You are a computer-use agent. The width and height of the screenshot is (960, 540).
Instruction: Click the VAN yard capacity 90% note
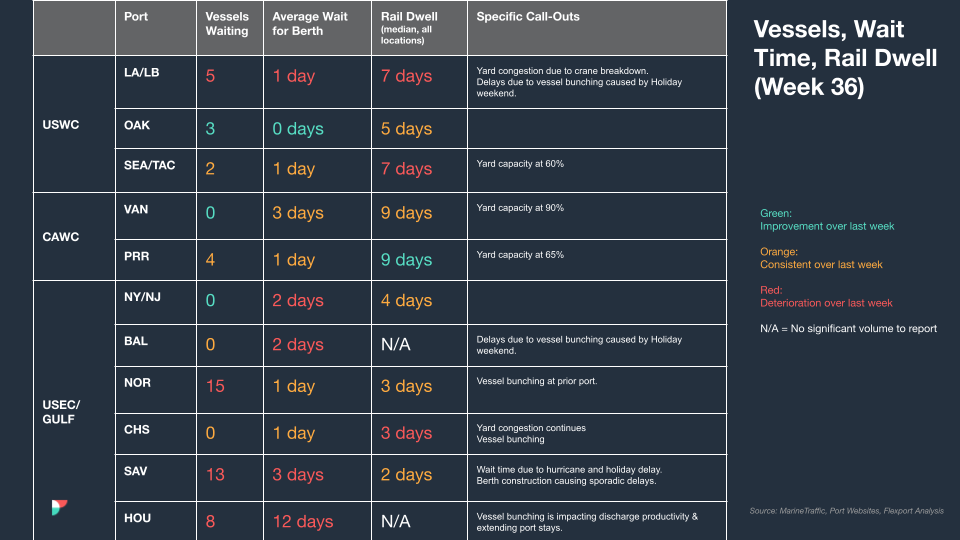[x=520, y=208]
